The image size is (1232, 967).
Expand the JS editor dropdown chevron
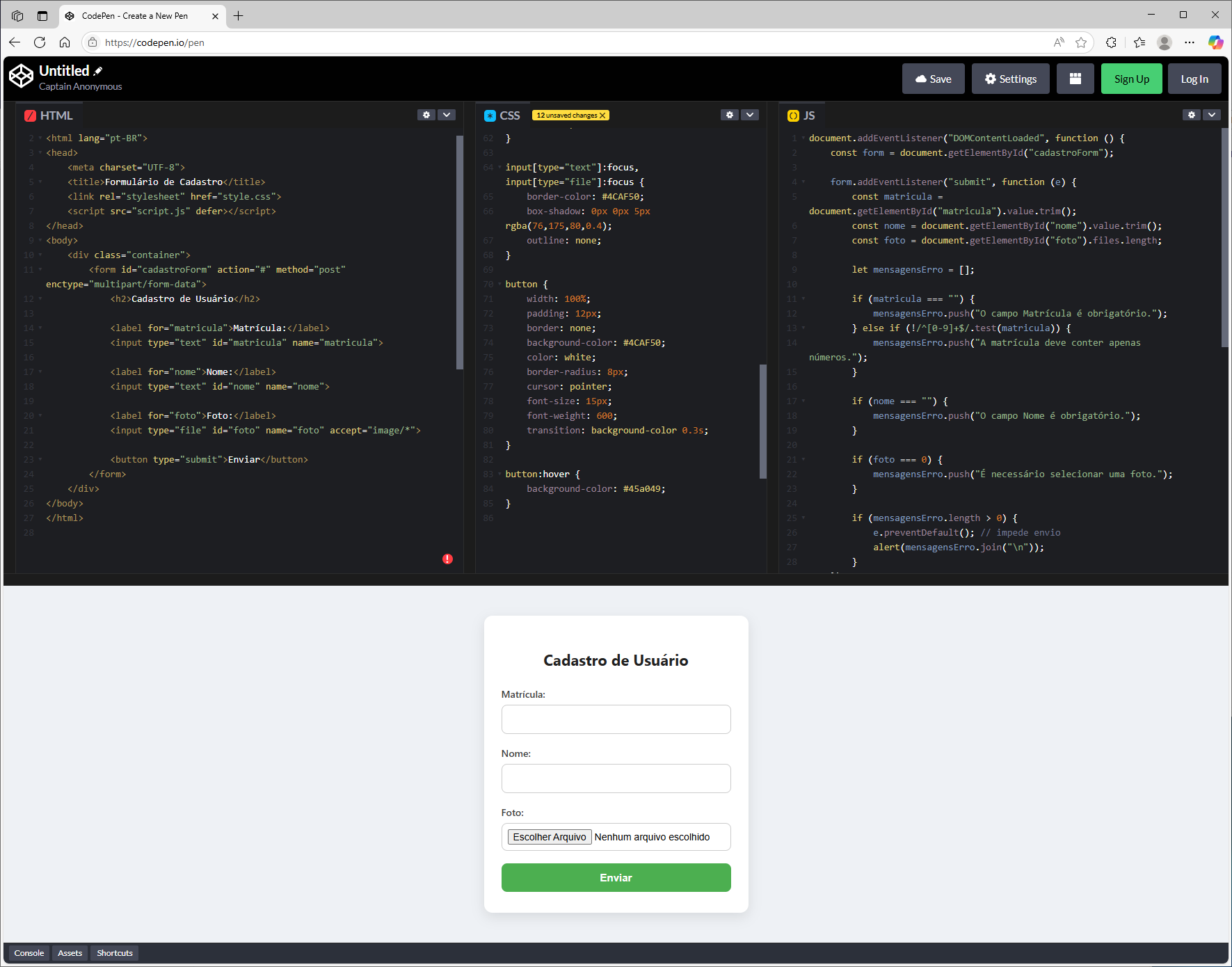click(1212, 115)
